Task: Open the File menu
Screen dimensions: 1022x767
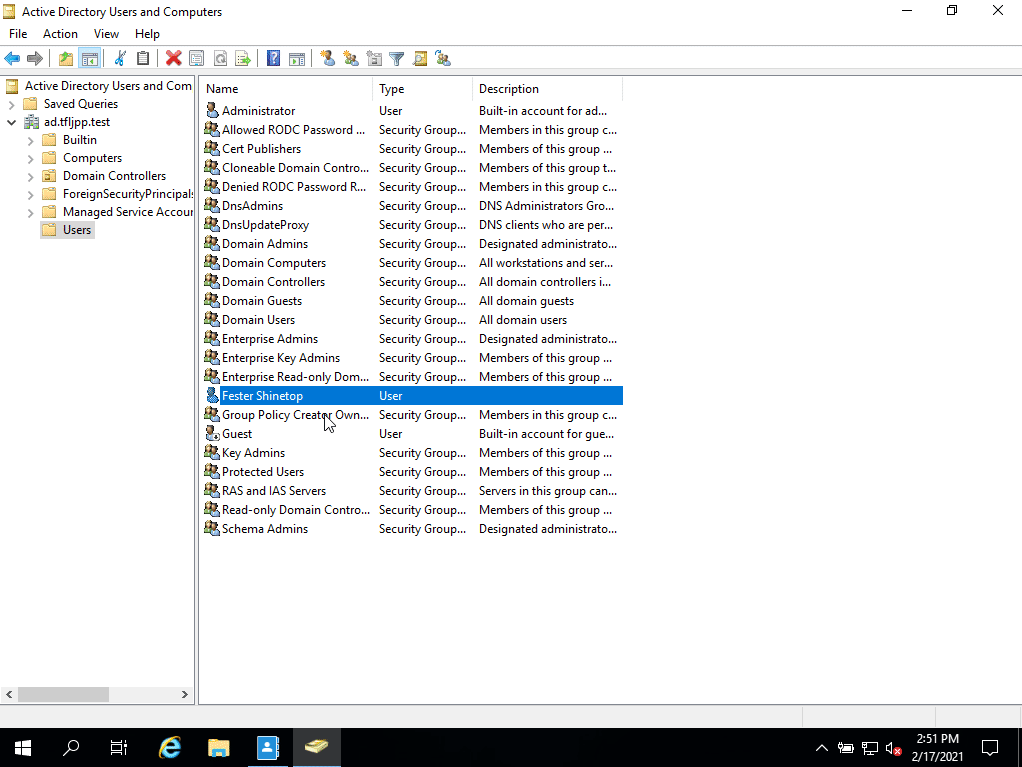Action: point(18,34)
